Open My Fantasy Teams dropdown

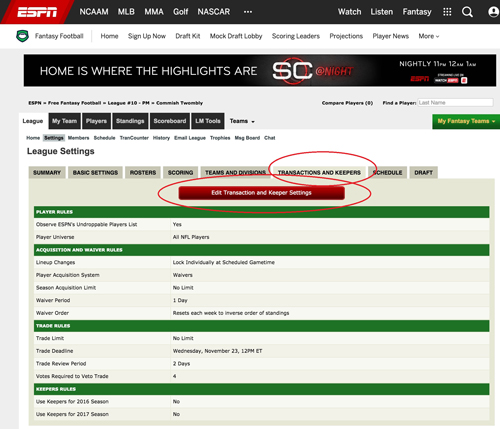coord(466,121)
